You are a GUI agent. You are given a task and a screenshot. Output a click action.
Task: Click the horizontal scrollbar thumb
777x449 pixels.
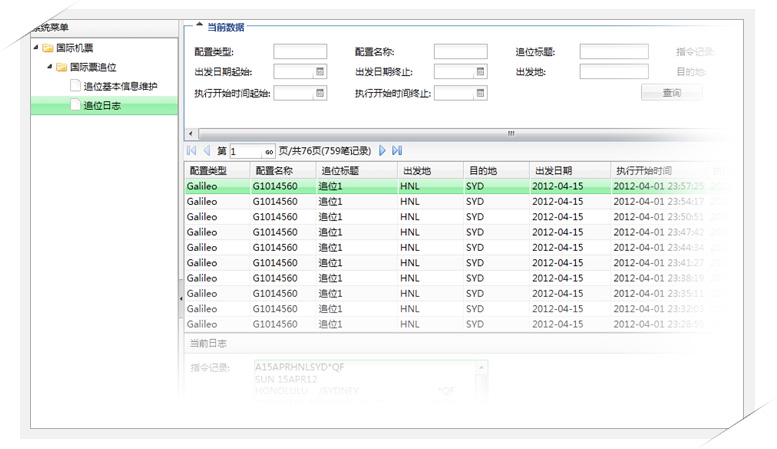click(510, 133)
